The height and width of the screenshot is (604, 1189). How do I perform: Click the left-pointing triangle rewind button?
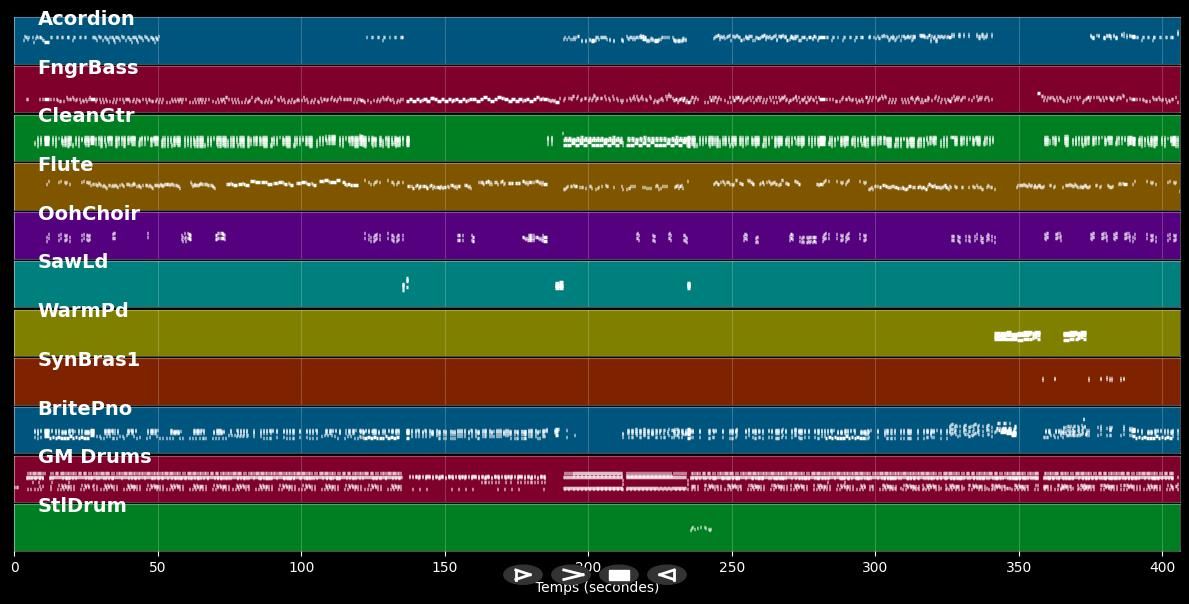(x=666, y=575)
